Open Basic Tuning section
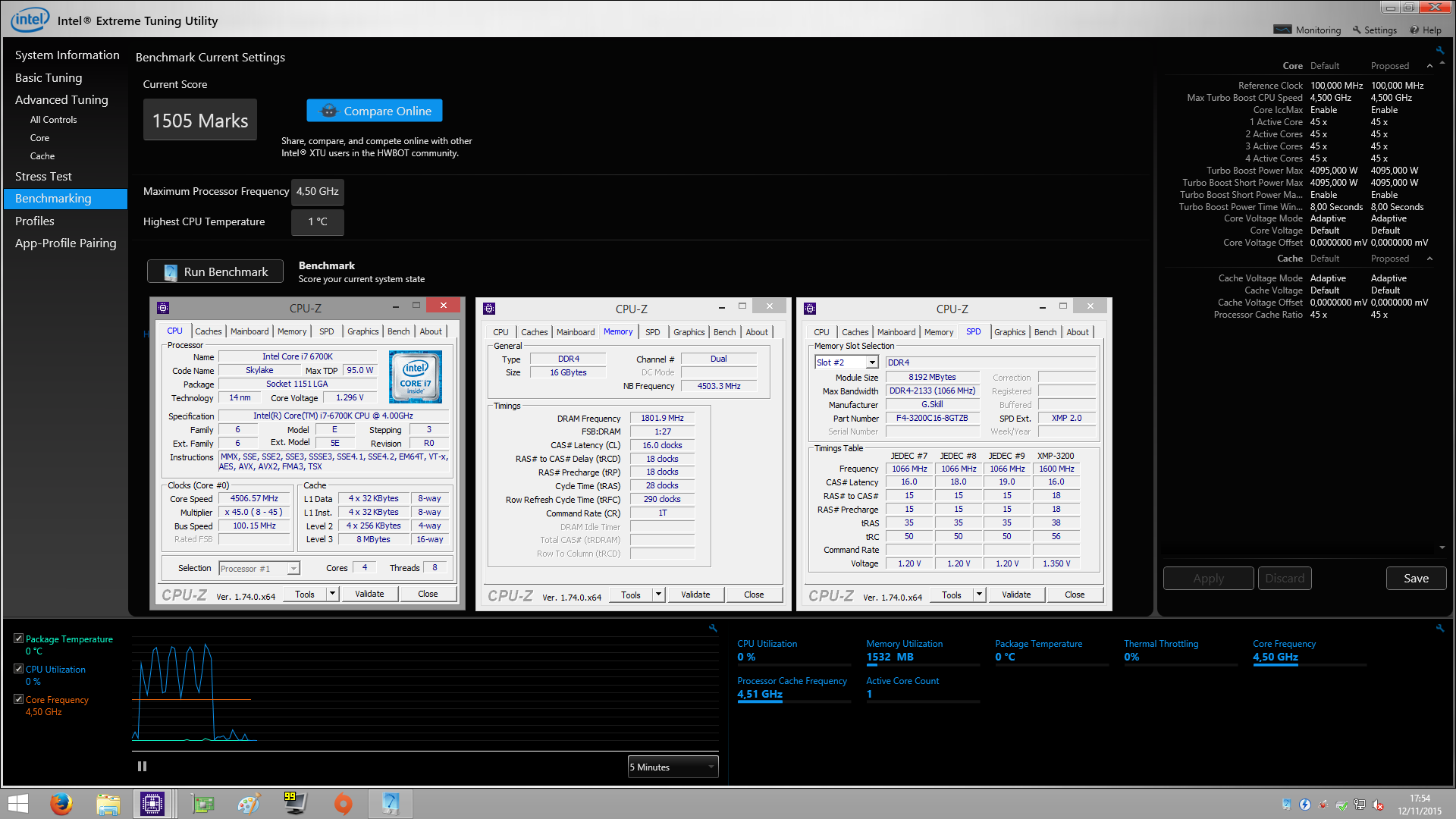 coord(49,77)
